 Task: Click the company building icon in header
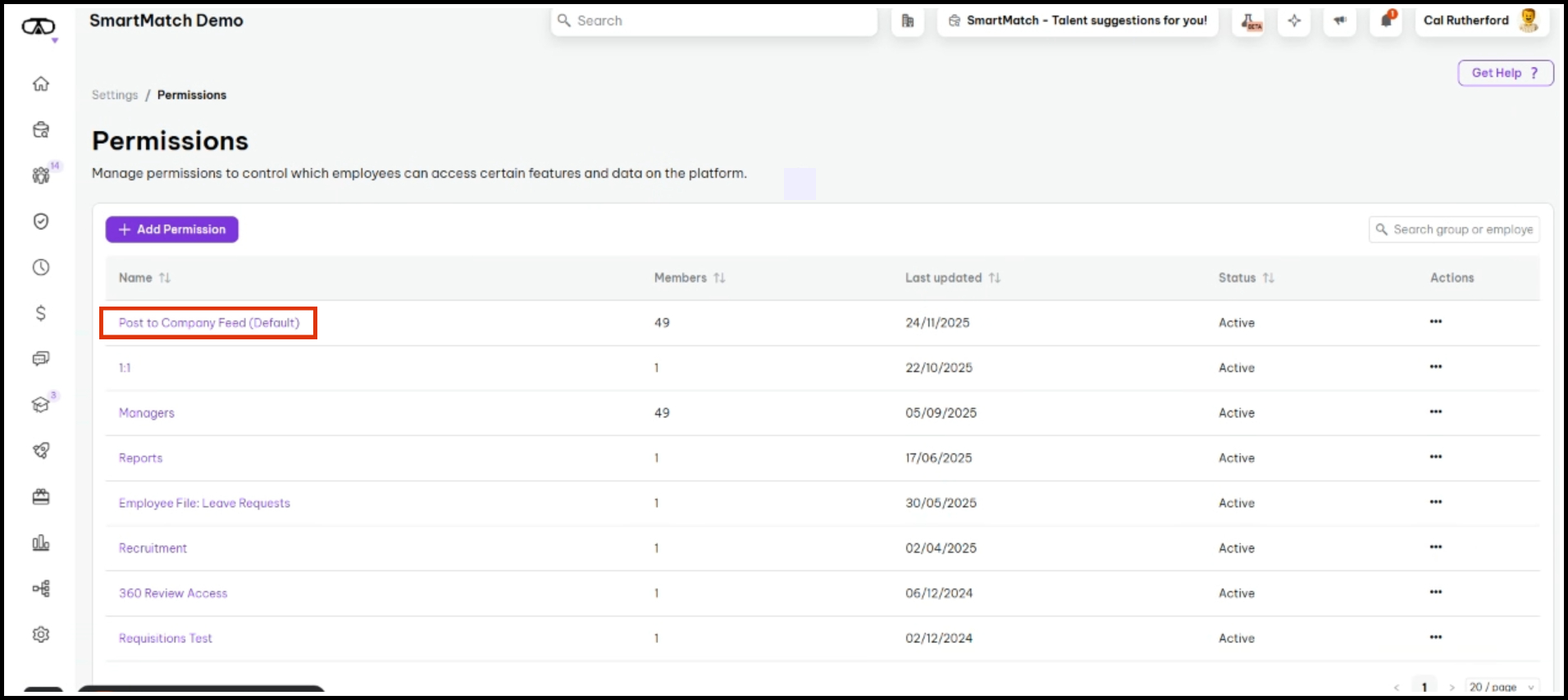(x=908, y=20)
